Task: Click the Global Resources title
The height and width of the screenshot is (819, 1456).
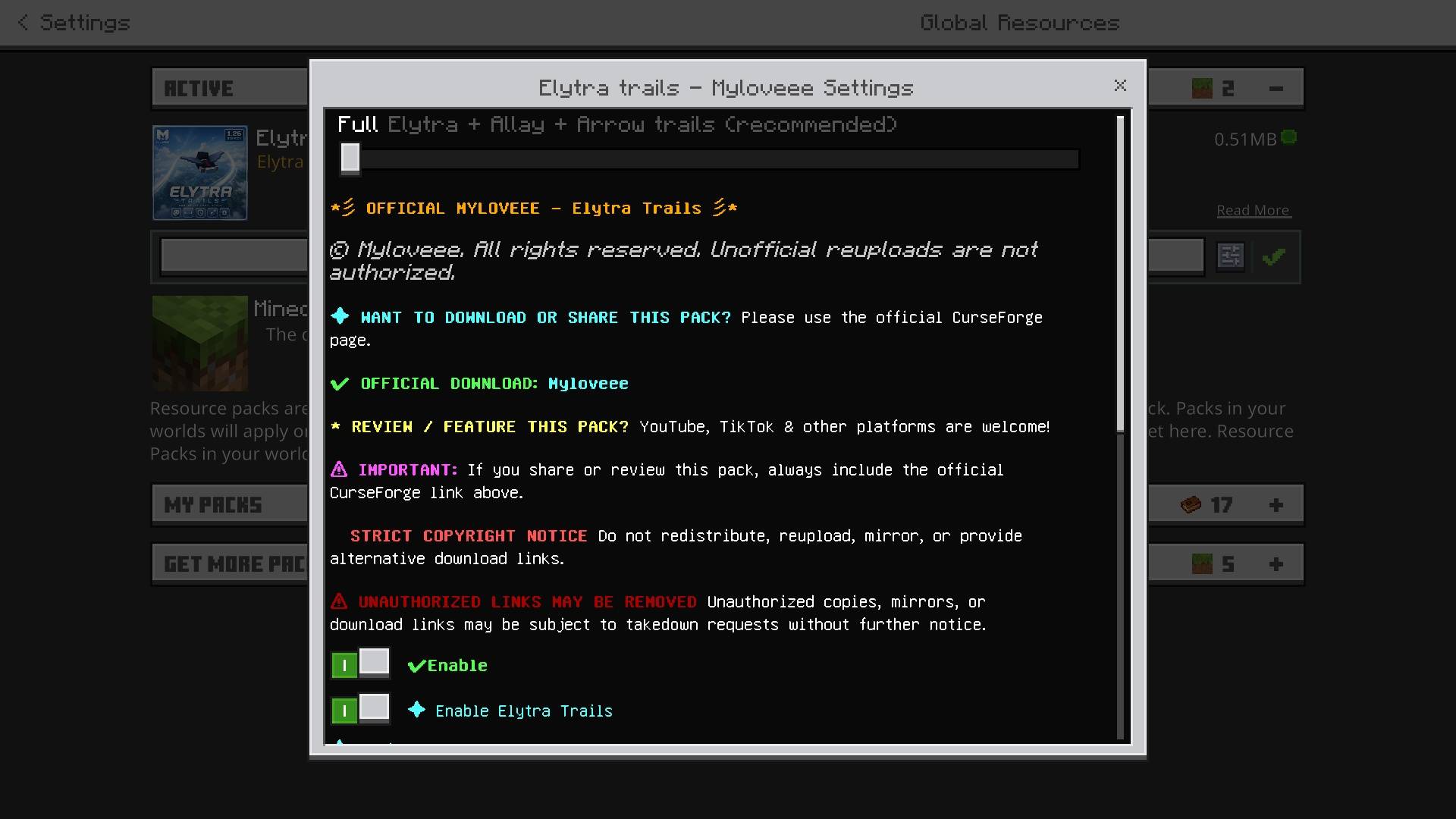Action: [1020, 23]
